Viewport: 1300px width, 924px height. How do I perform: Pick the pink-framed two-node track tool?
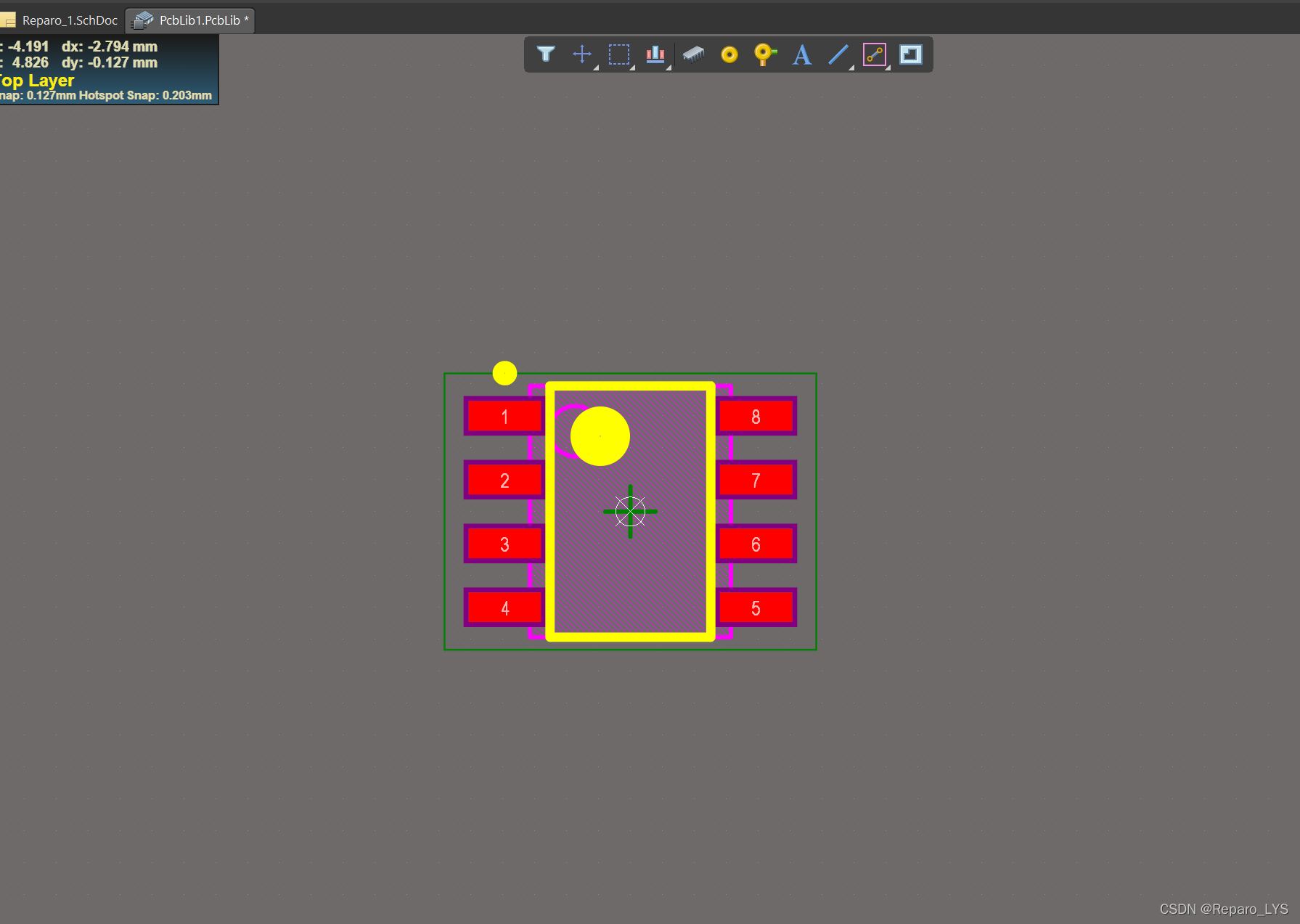[x=875, y=54]
